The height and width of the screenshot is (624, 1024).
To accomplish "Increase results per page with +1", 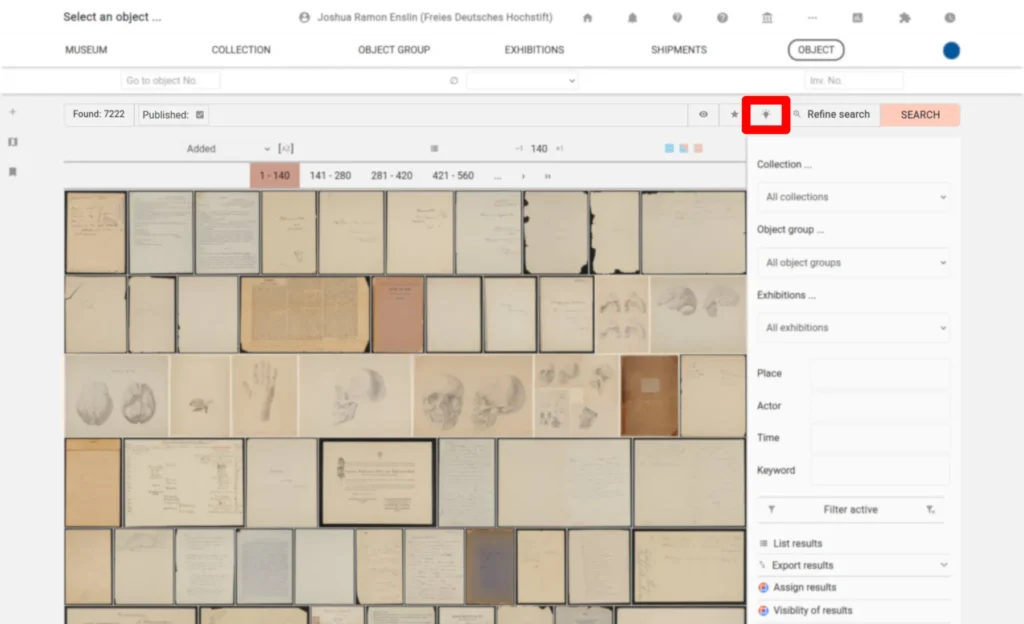I will pyautogui.click(x=560, y=149).
